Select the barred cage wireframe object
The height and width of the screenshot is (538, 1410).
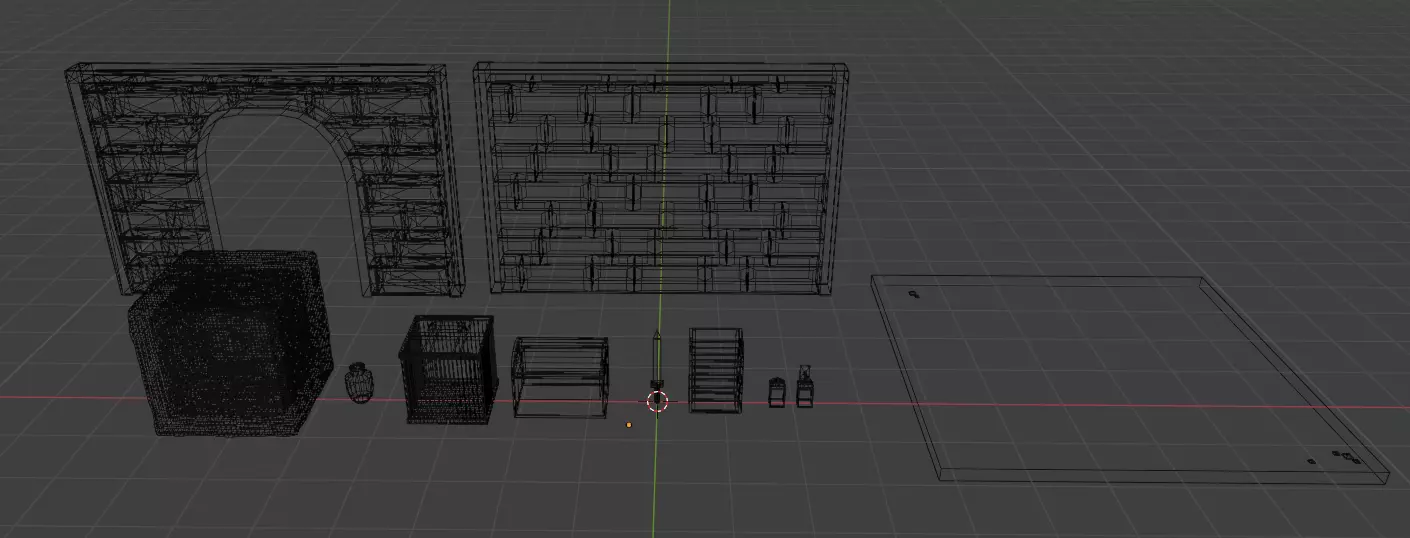click(447, 370)
